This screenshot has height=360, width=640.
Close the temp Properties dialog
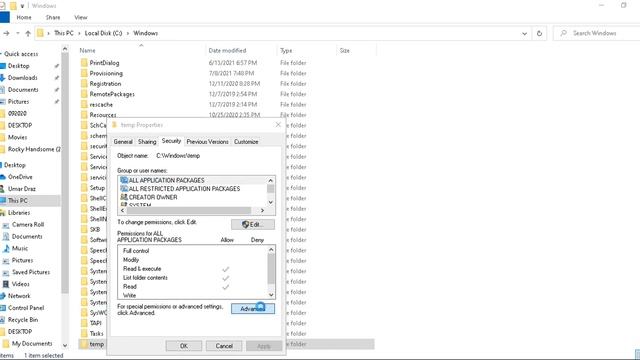[278, 124]
